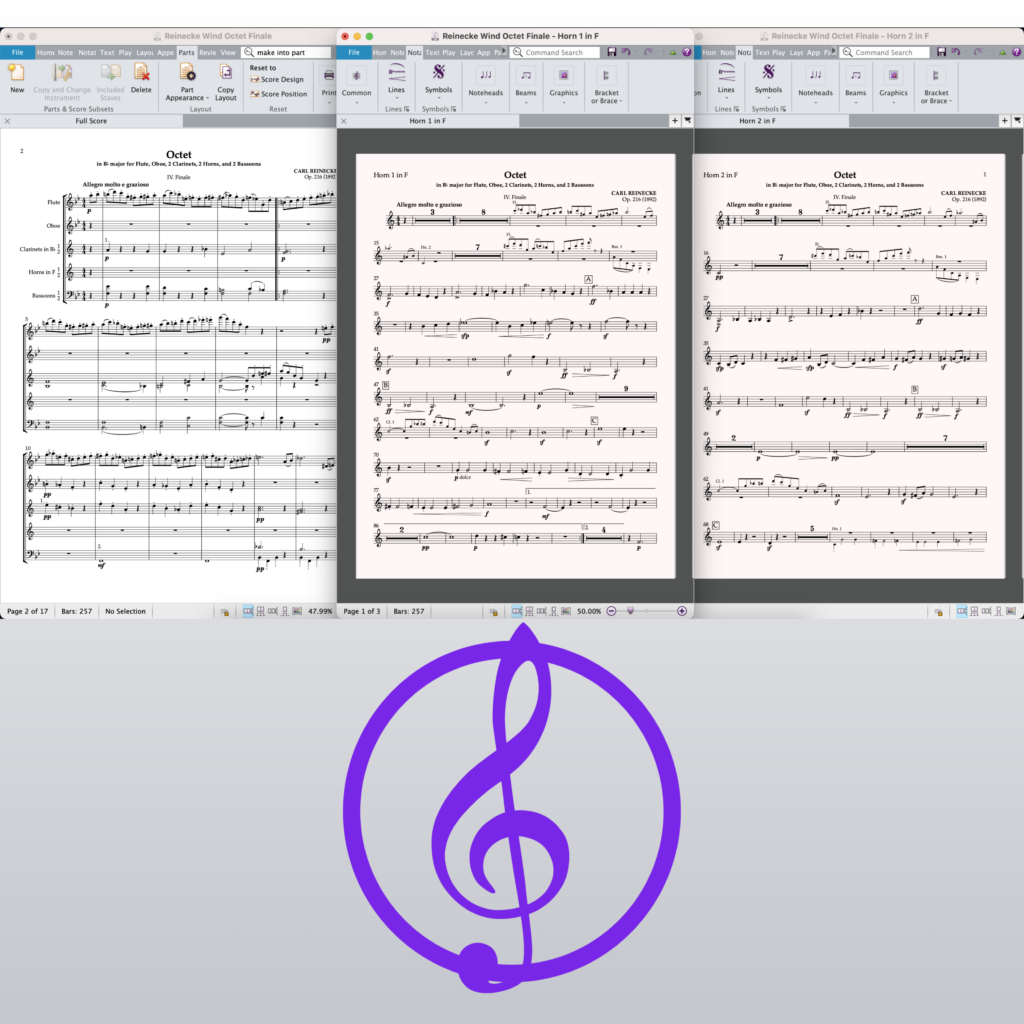Viewport: 1024px width, 1024px height.
Task: Open the Symbols gallery in Horn 1 in F window
Action: click(x=439, y=82)
